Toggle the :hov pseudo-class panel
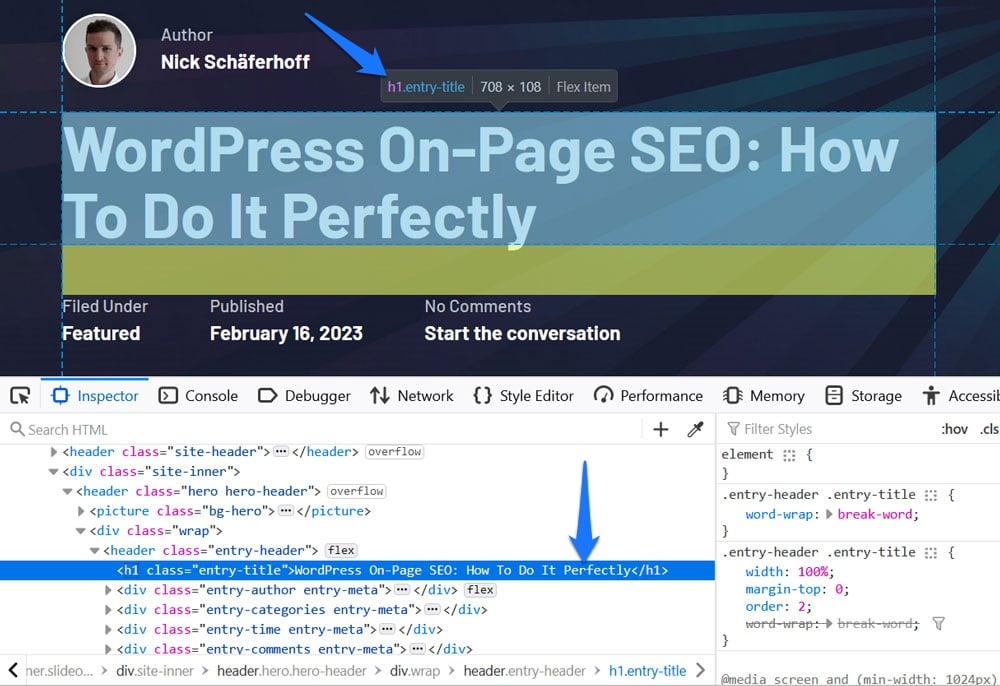1000x686 pixels. pyautogui.click(x=954, y=429)
